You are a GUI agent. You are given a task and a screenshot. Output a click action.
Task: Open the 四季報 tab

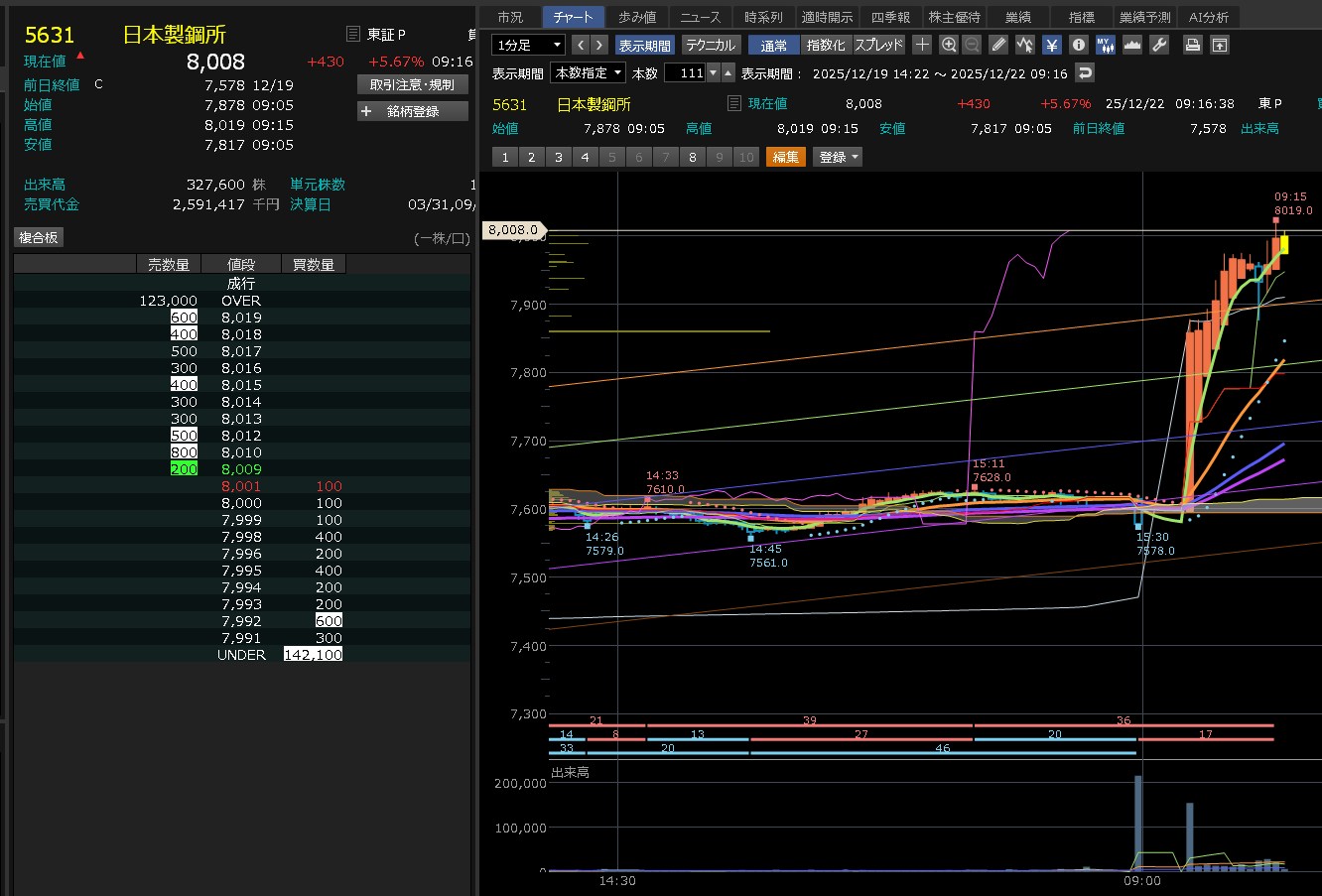click(890, 17)
